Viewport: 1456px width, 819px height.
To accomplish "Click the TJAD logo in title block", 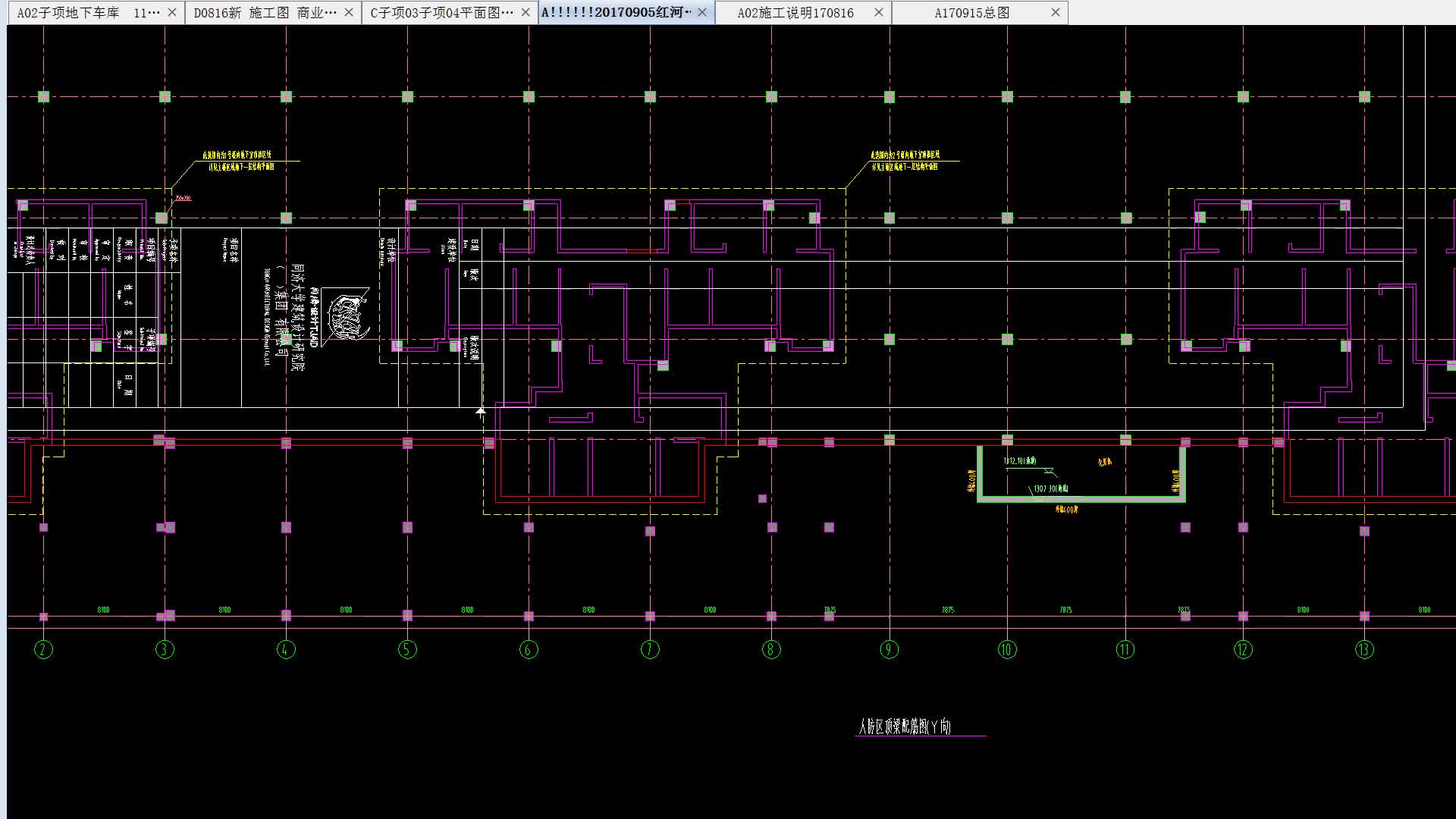I will 345,315.
